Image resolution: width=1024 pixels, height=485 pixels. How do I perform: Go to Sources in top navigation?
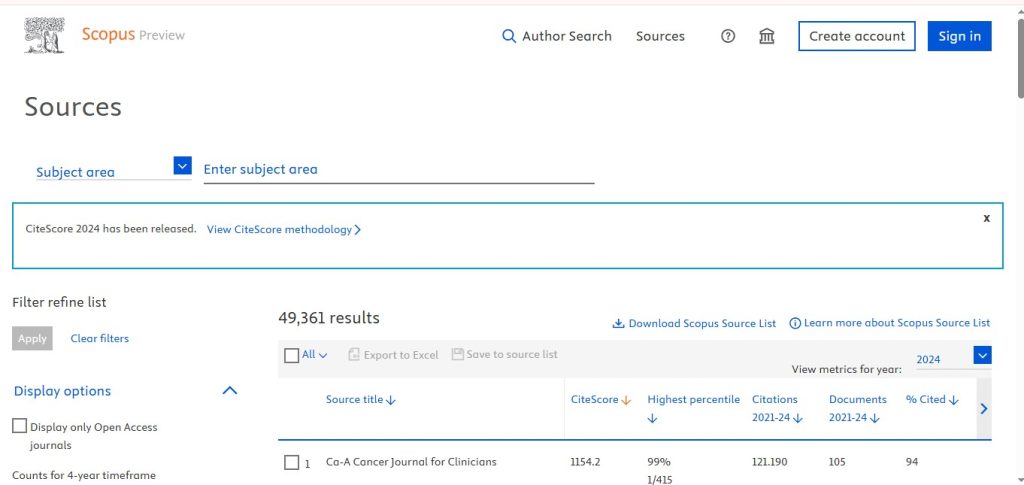pyautogui.click(x=660, y=36)
